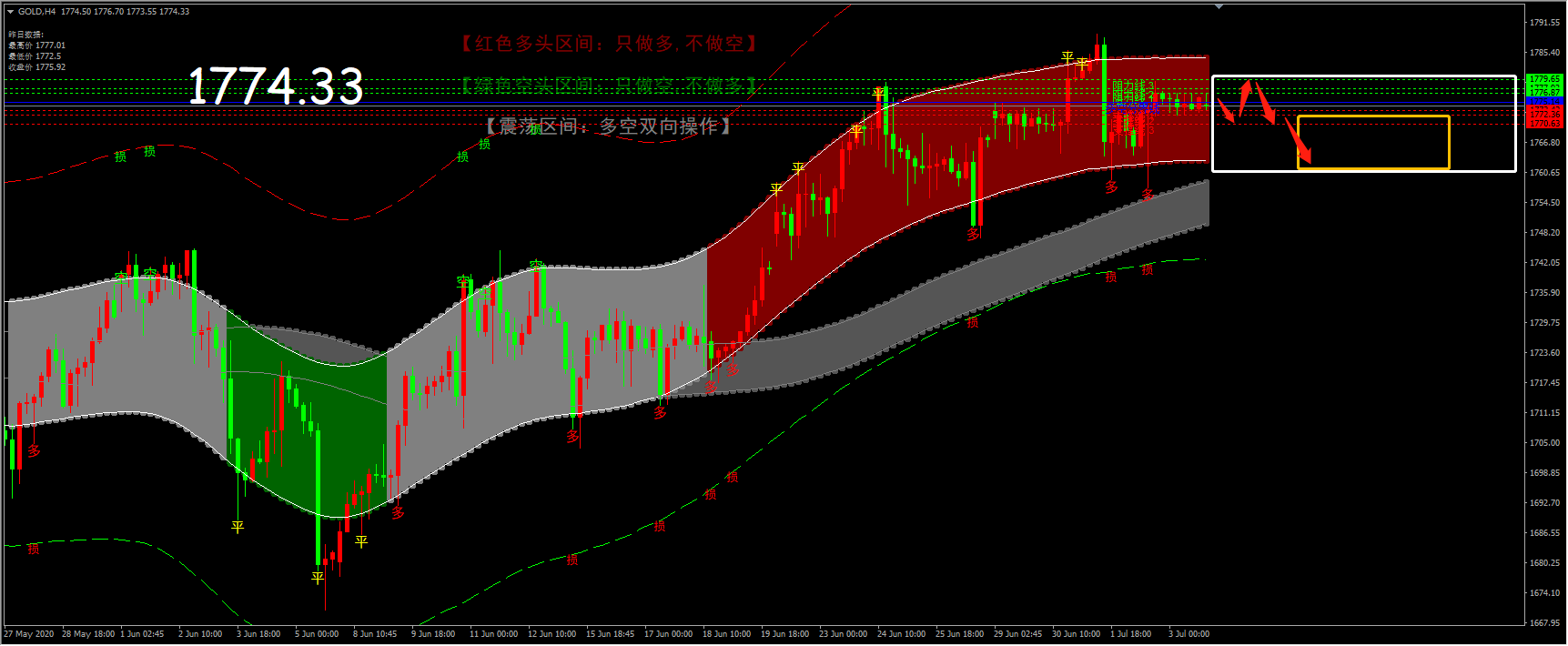
Task: Select the 最低价 1772.5 line
Action: [x=35, y=56]
